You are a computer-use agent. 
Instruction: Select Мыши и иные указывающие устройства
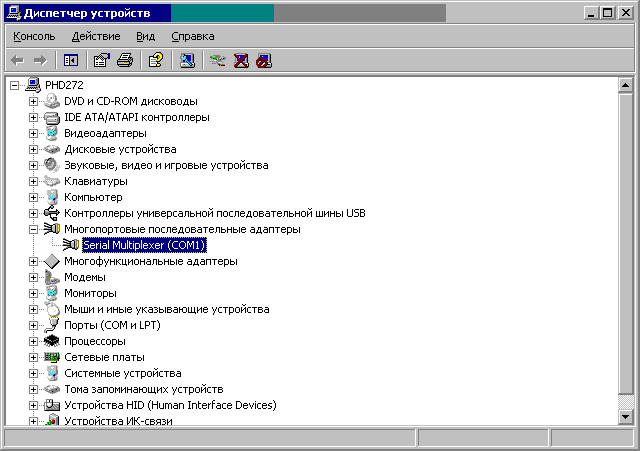[x=167, y=309]
